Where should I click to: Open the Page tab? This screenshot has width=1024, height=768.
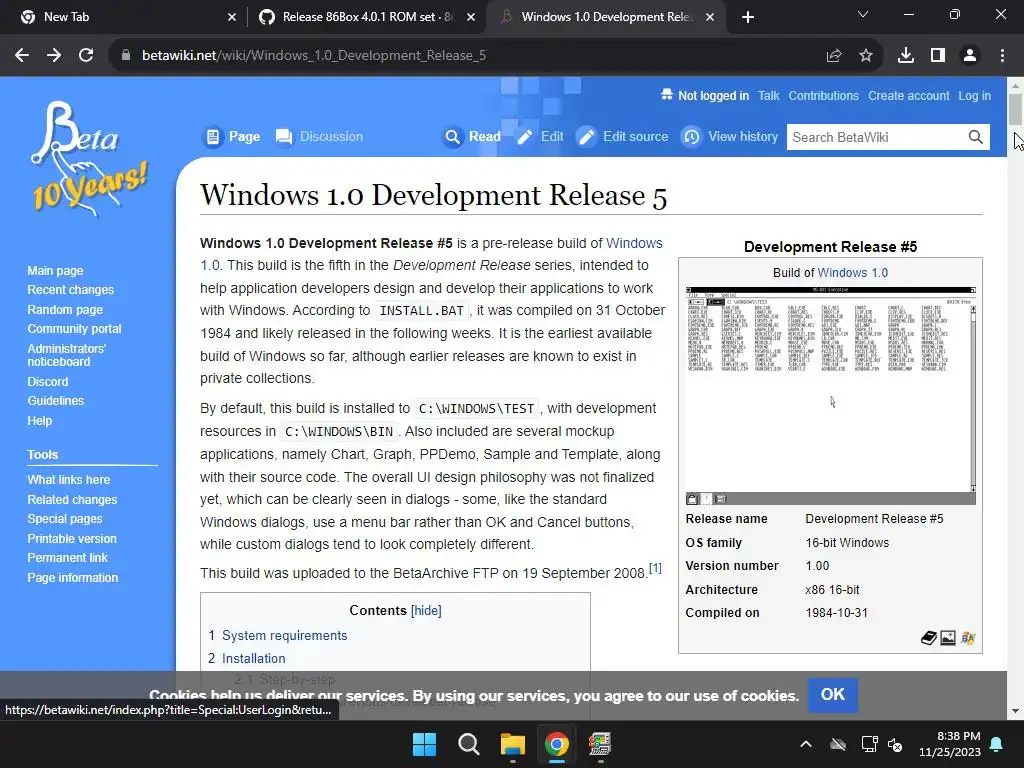(x=232, y=136)
